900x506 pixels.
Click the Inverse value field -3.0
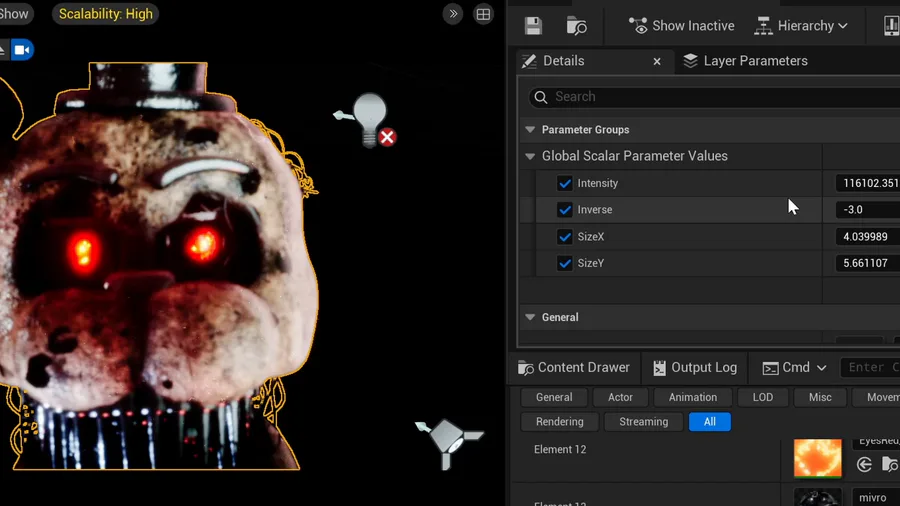[x=868, y=209]
